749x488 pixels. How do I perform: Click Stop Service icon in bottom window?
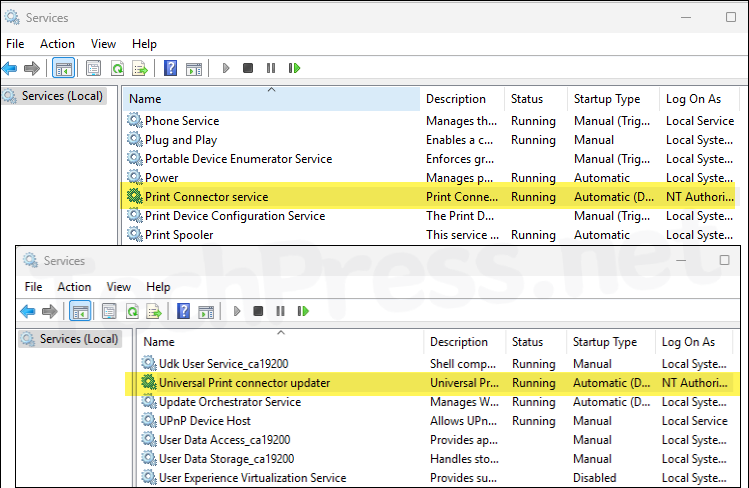[x=258, y=311]
